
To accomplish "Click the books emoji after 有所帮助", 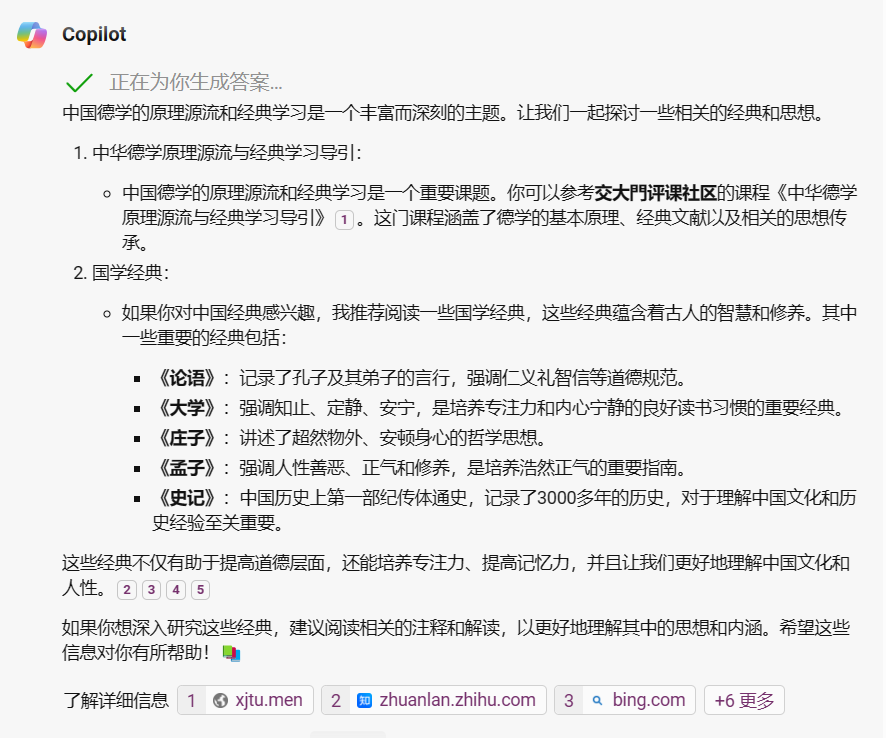I will pyautogui.click(x=232, y=653).
